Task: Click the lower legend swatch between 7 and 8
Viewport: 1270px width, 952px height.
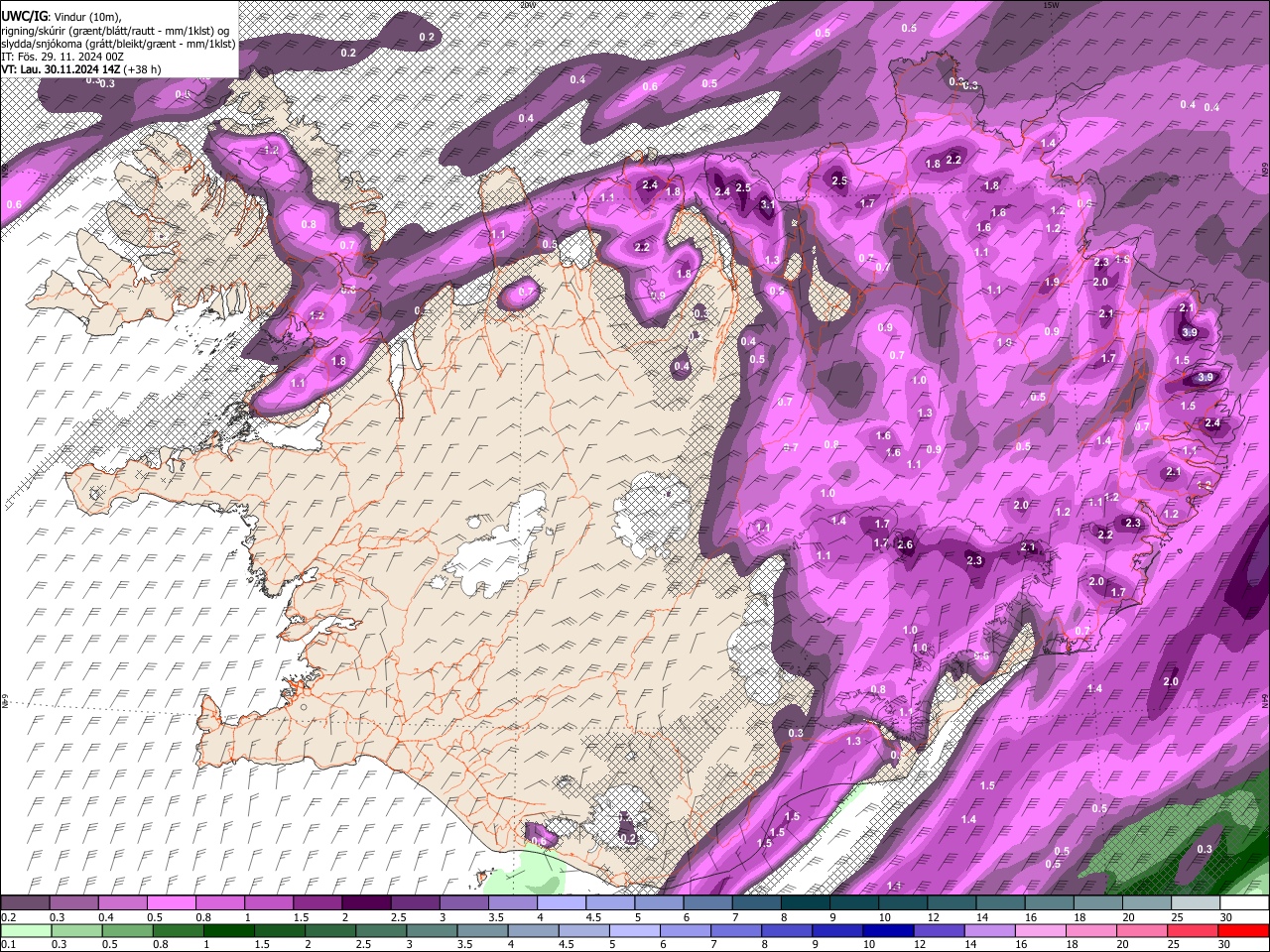Action: point(734,930)
